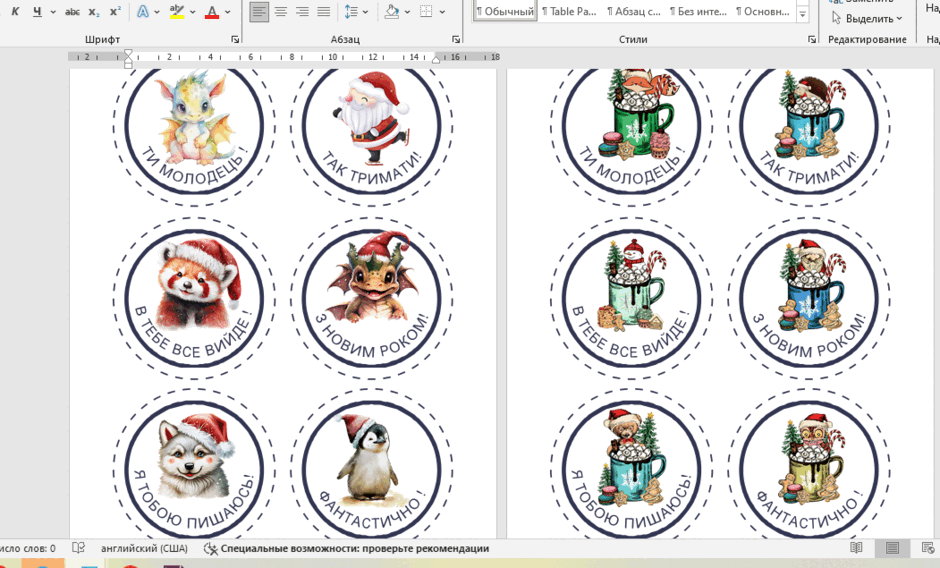
Task: Open Шрифт dialog launcher
Action: (235, 40)
